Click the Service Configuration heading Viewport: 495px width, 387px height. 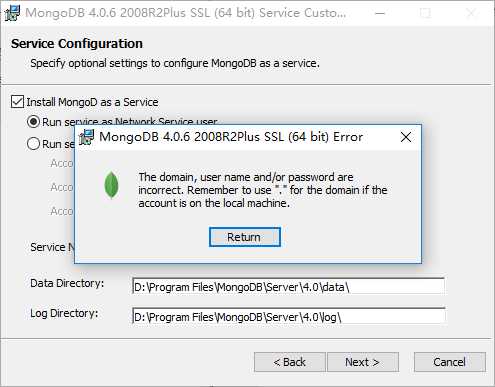click(77, 44)
